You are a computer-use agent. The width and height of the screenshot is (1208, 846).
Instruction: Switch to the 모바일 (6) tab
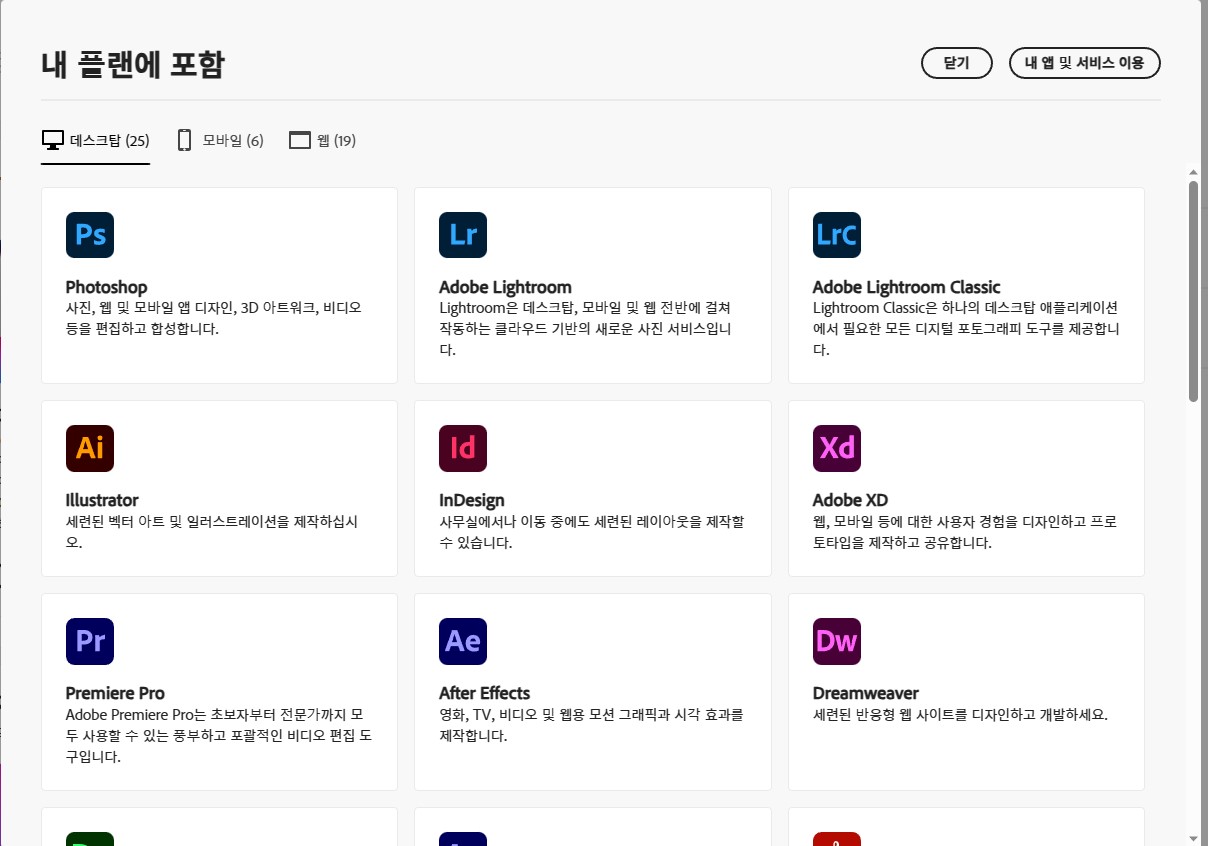point(219,140)
